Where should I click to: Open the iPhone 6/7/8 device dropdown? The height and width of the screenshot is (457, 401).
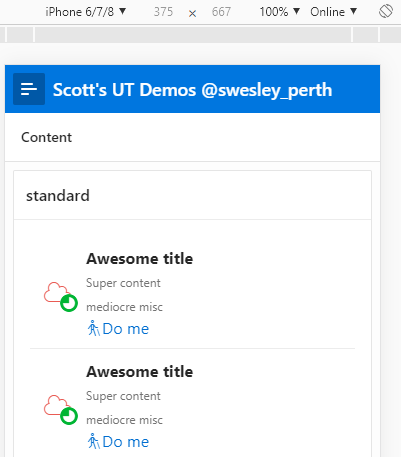pyautogui.click(x=86, y=12)
